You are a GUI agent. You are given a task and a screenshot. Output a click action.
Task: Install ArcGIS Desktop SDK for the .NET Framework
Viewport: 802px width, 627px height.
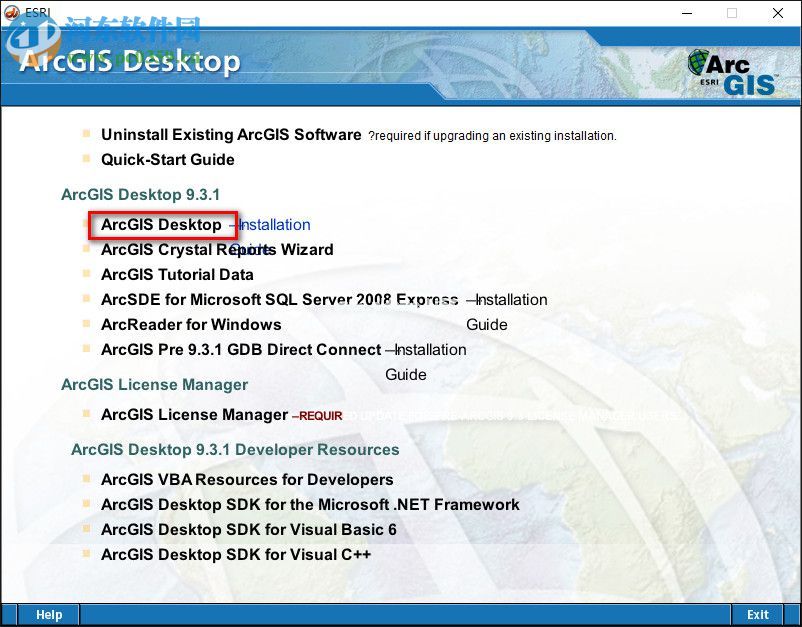coord(310,505)
